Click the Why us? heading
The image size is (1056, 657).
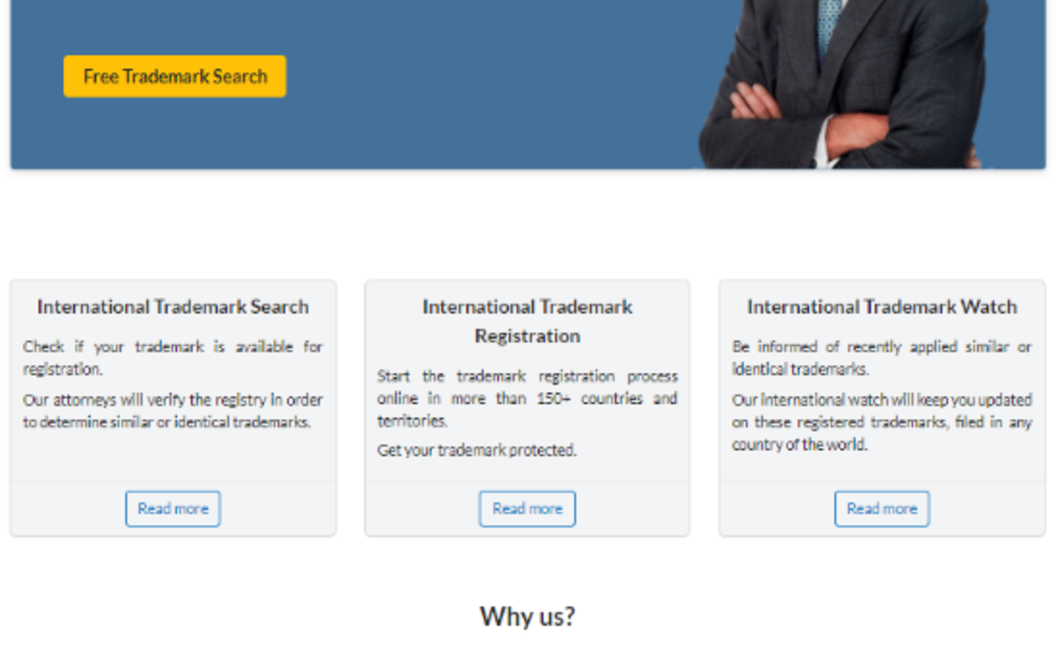pyautogui.click(x=527, y=617)
